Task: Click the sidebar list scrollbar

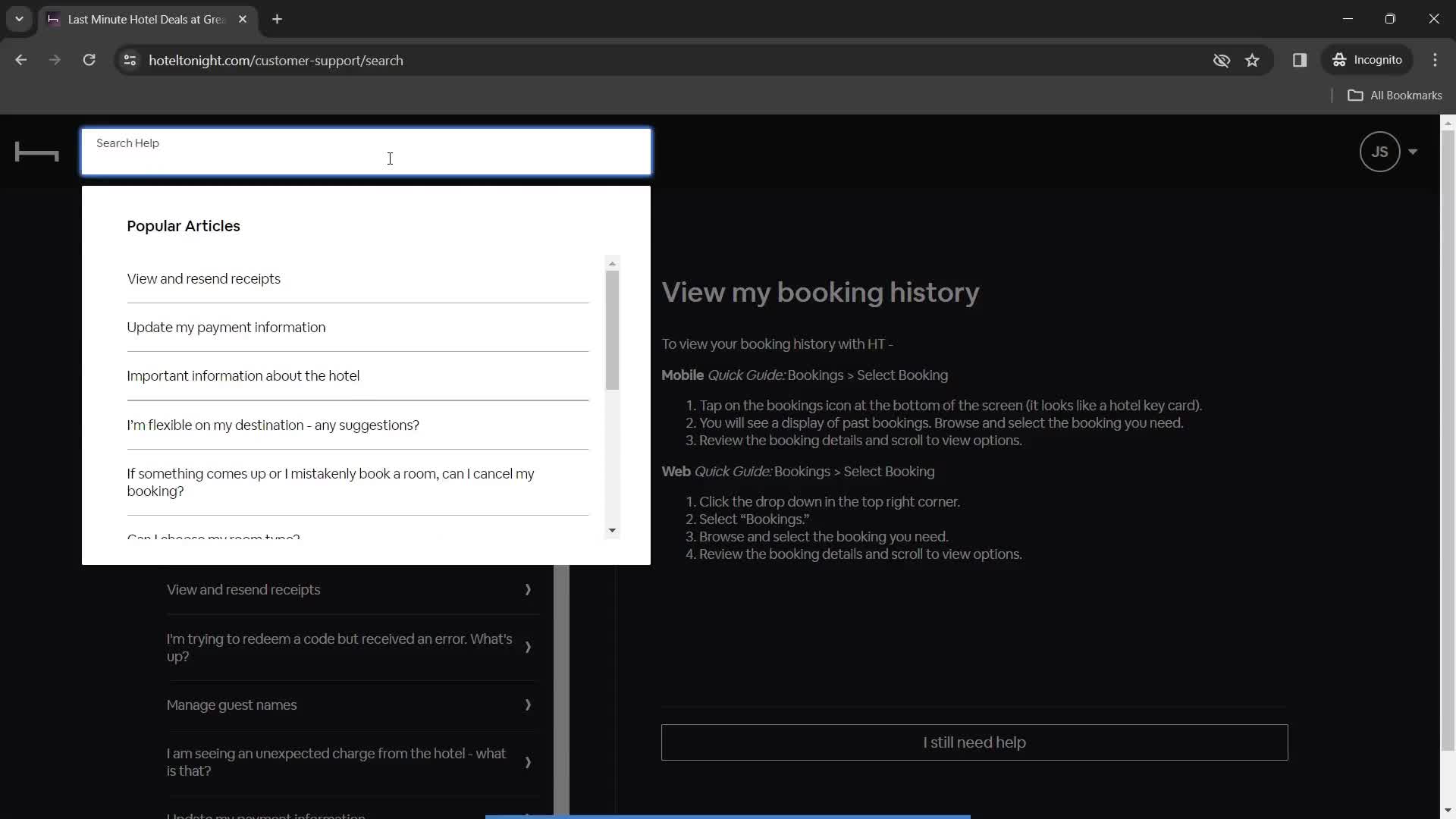Action: tap(561, 690)
